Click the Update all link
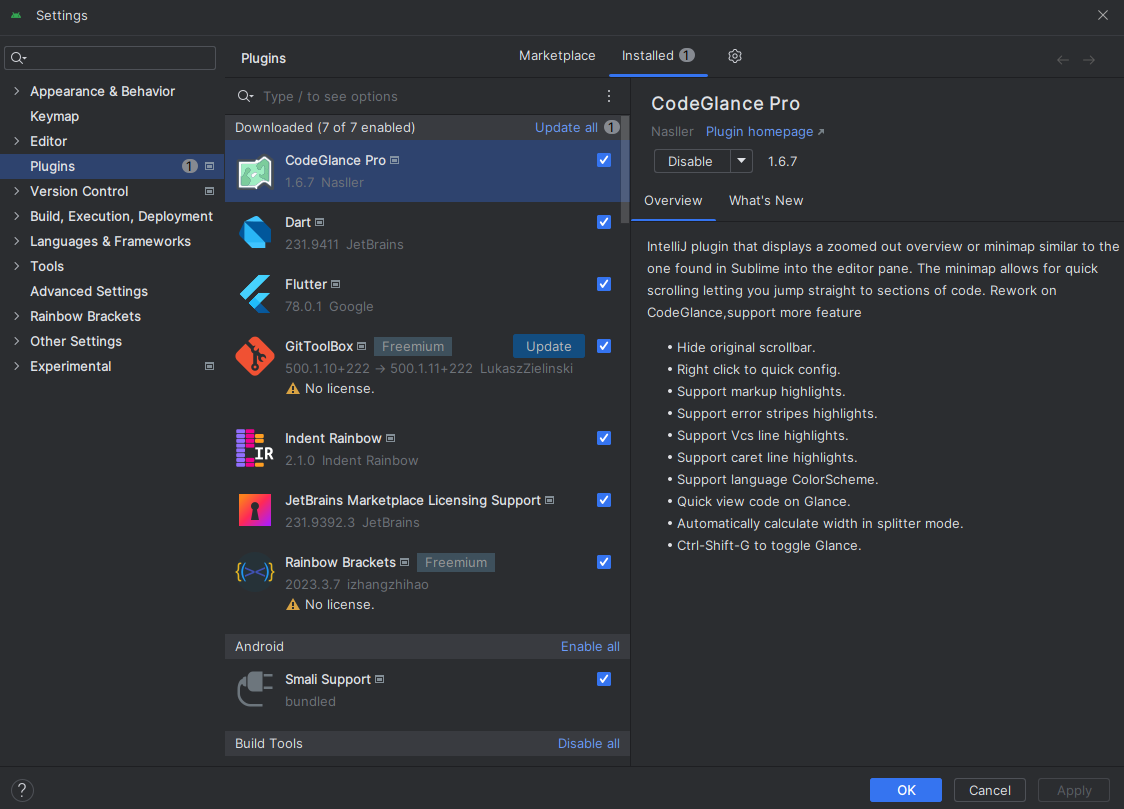Image resolution: width=1124 pixels, height=809 pixels. point(566,128)
